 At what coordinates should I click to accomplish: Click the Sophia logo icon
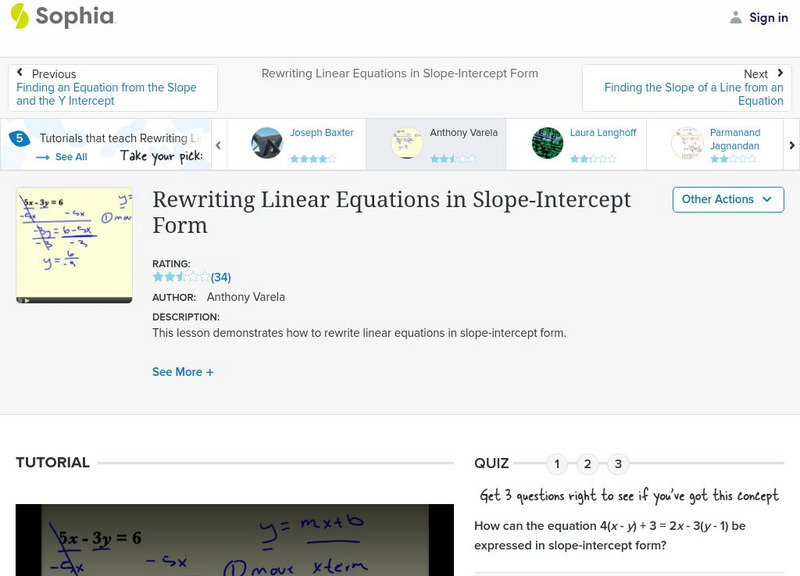click(19, 16)
